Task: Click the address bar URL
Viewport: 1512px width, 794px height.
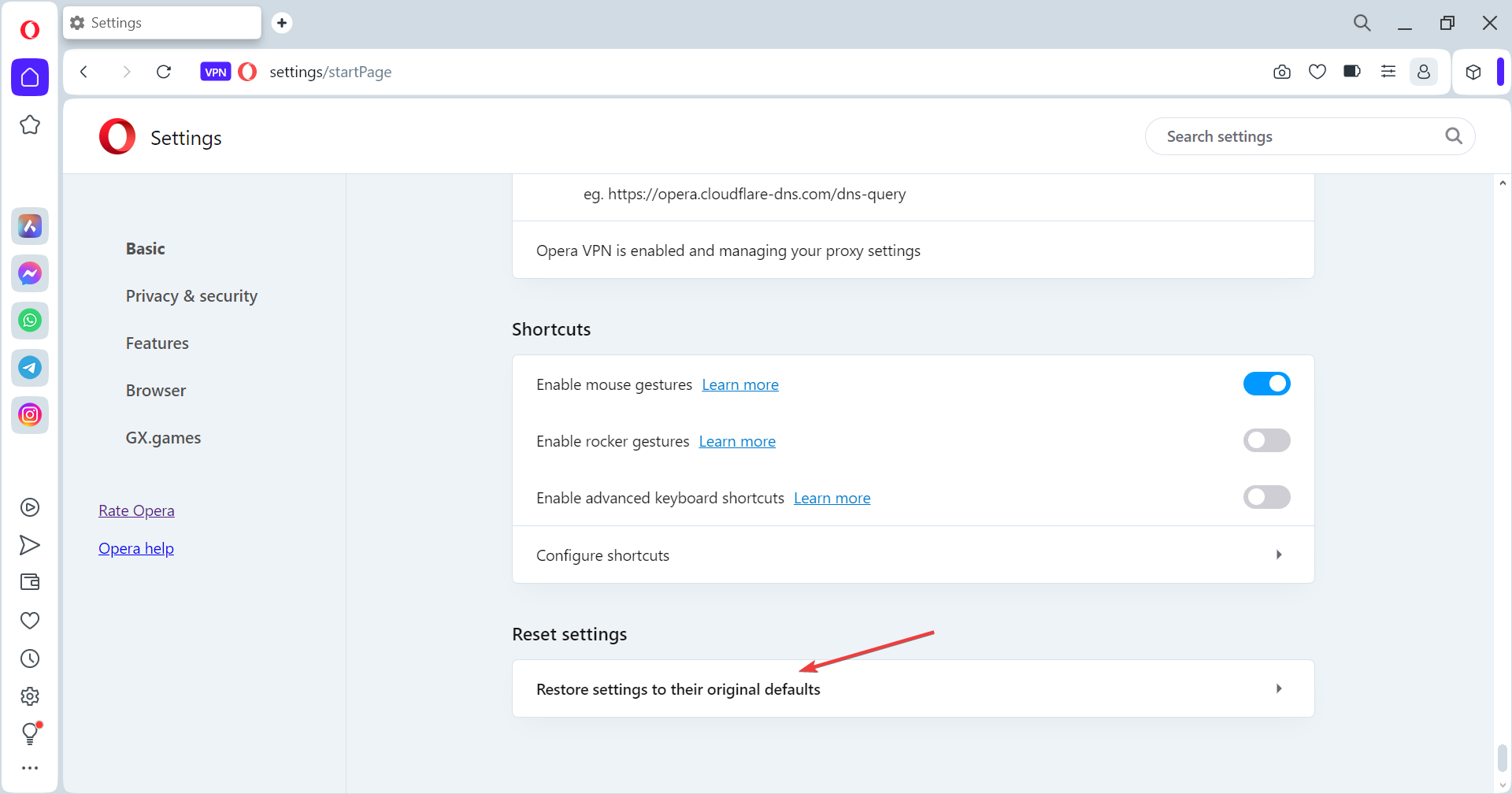Action: [x=331, y=72]
